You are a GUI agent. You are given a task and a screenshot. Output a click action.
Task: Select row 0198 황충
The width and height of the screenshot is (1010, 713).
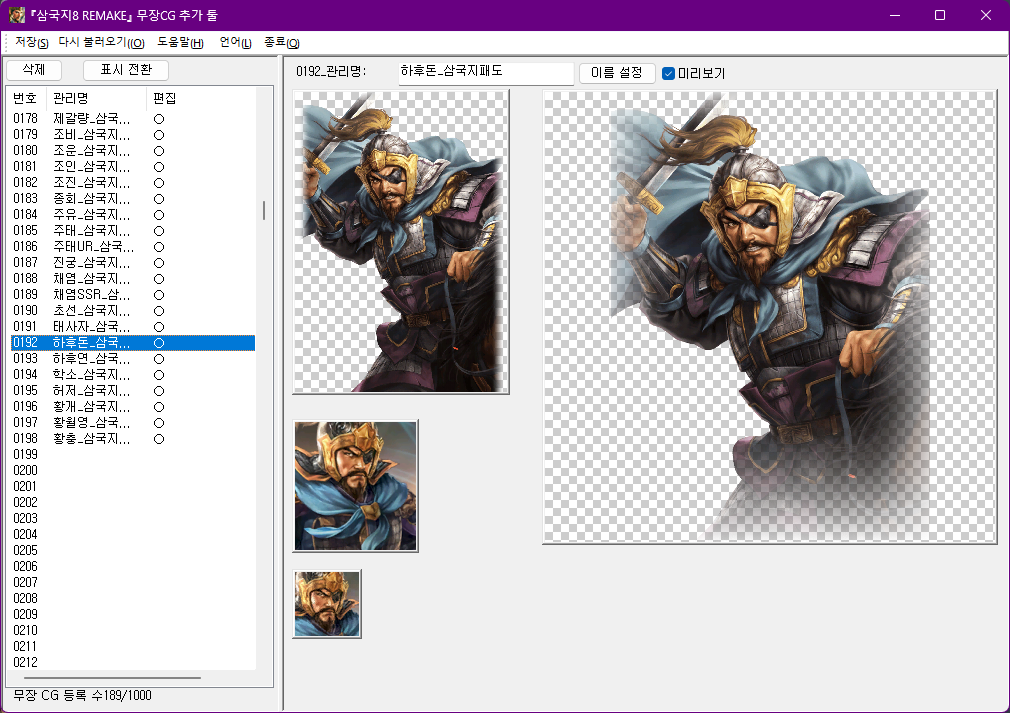point(133,439)
